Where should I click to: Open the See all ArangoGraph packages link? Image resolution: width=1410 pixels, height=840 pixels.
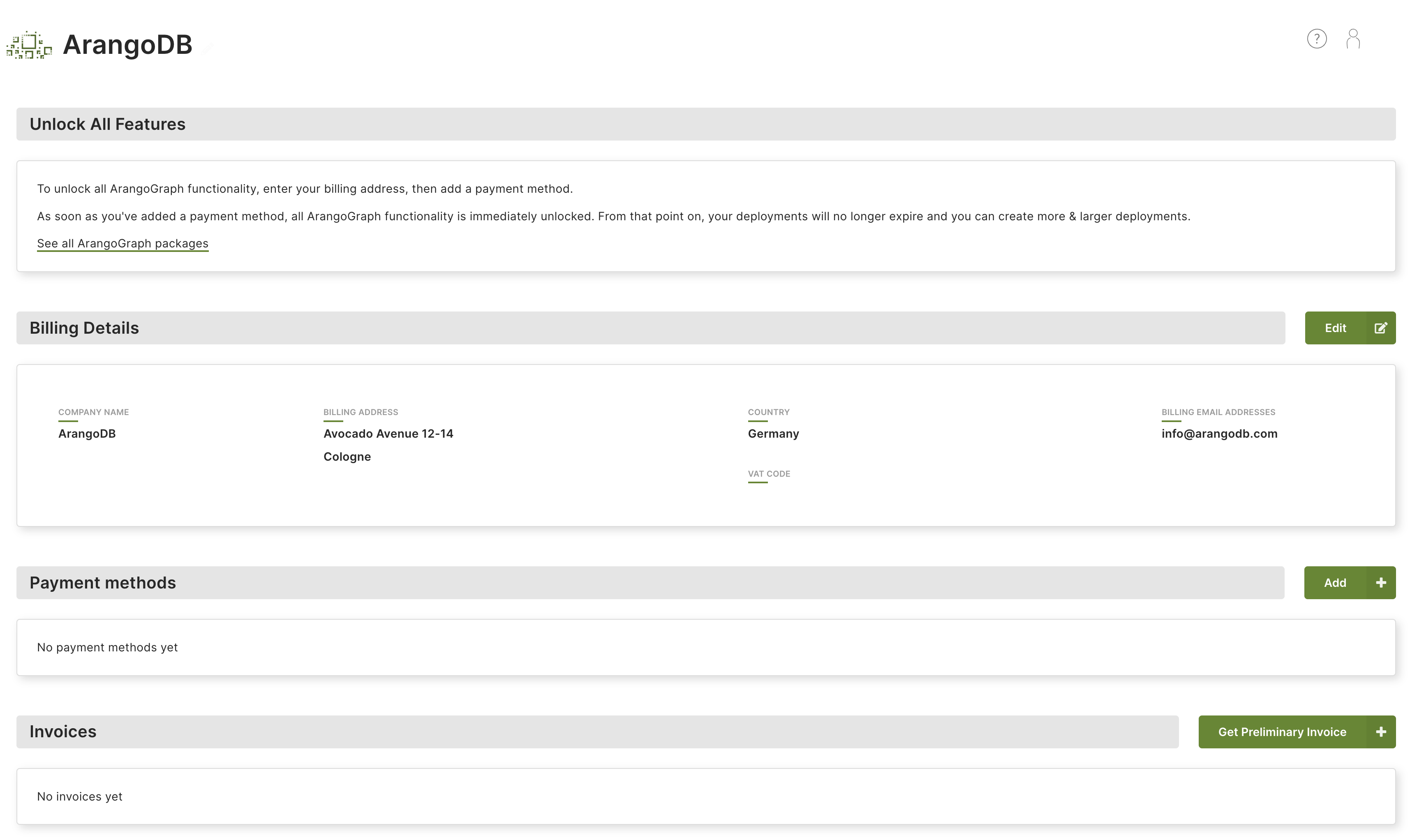coord(122,243)
